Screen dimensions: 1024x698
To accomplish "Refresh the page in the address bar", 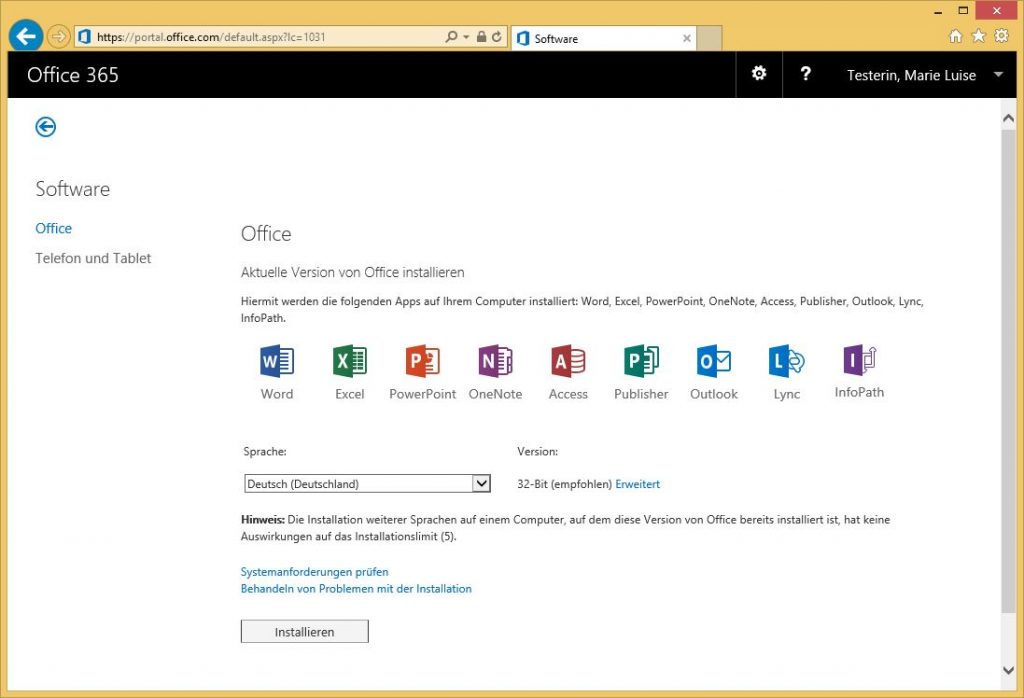I will pos(496,37).
